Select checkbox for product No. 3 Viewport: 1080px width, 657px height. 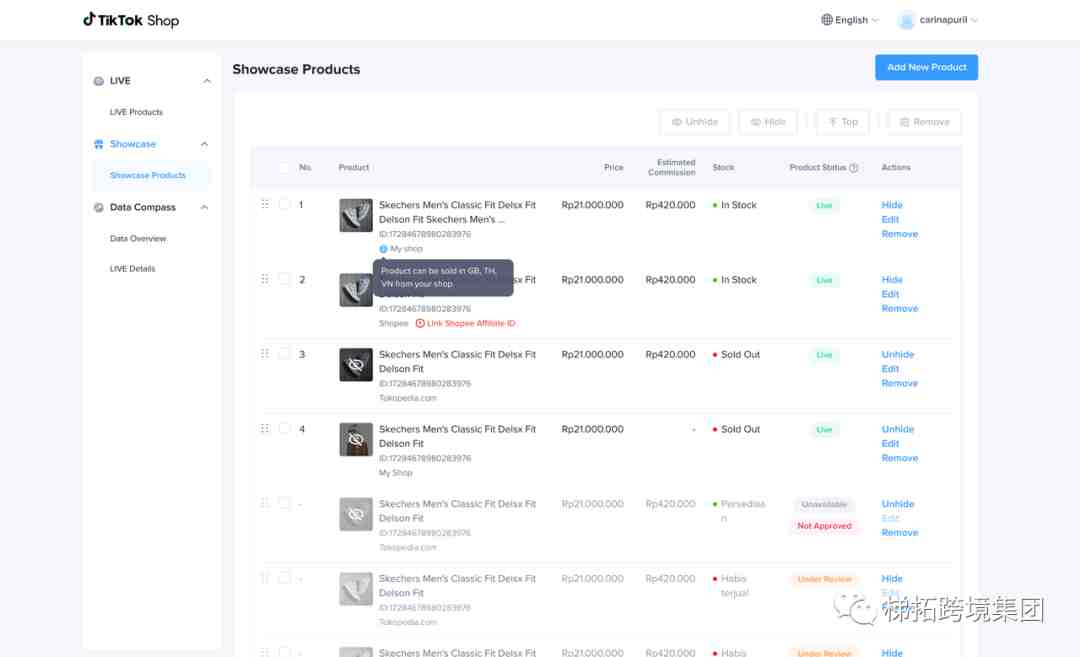click(284, 354)
